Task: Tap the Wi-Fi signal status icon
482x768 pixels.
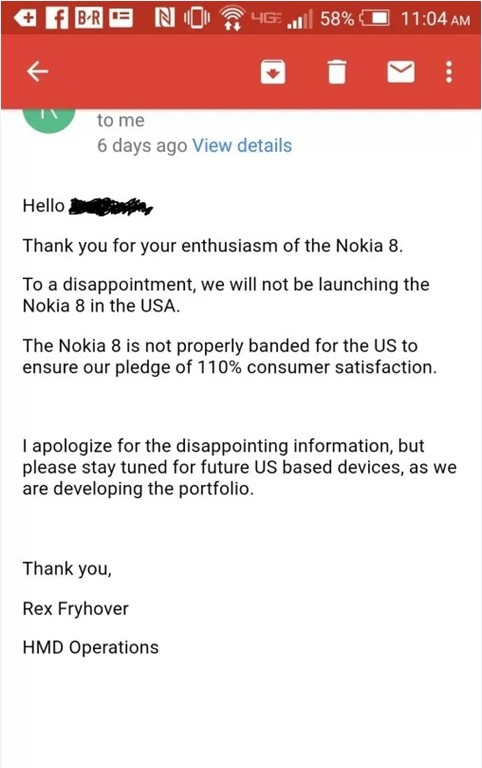Action: (x=232, y=19)
